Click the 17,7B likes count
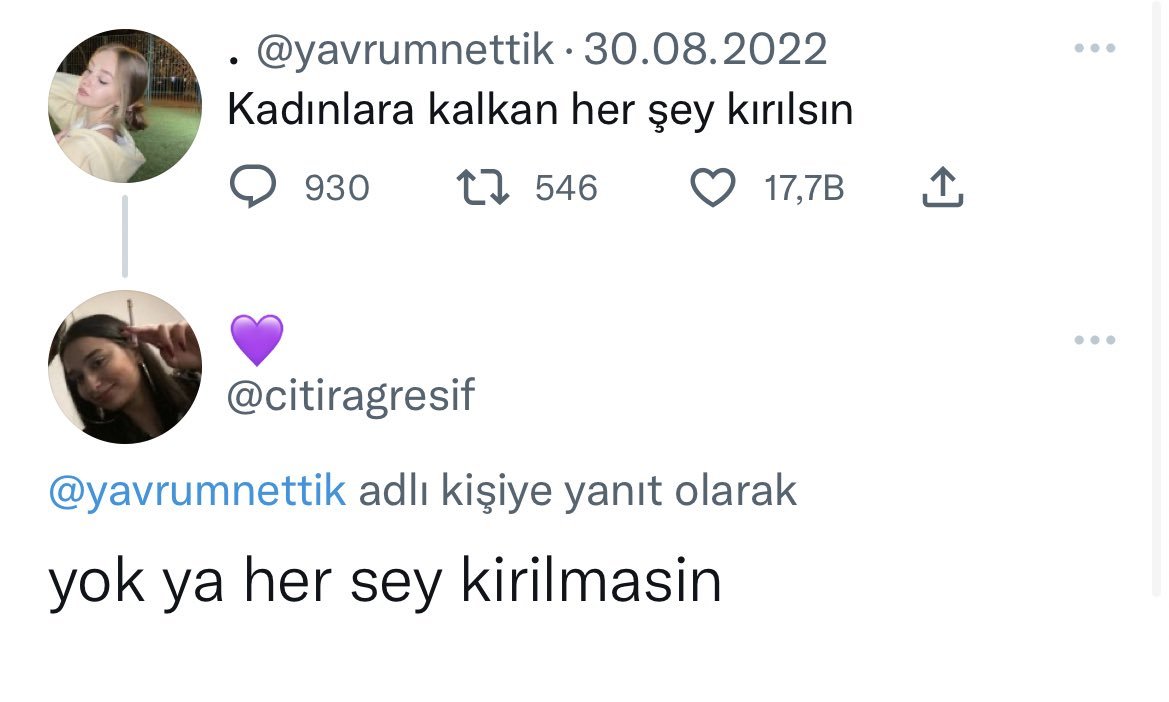1169x702 pixels. [x=804, y=188]
